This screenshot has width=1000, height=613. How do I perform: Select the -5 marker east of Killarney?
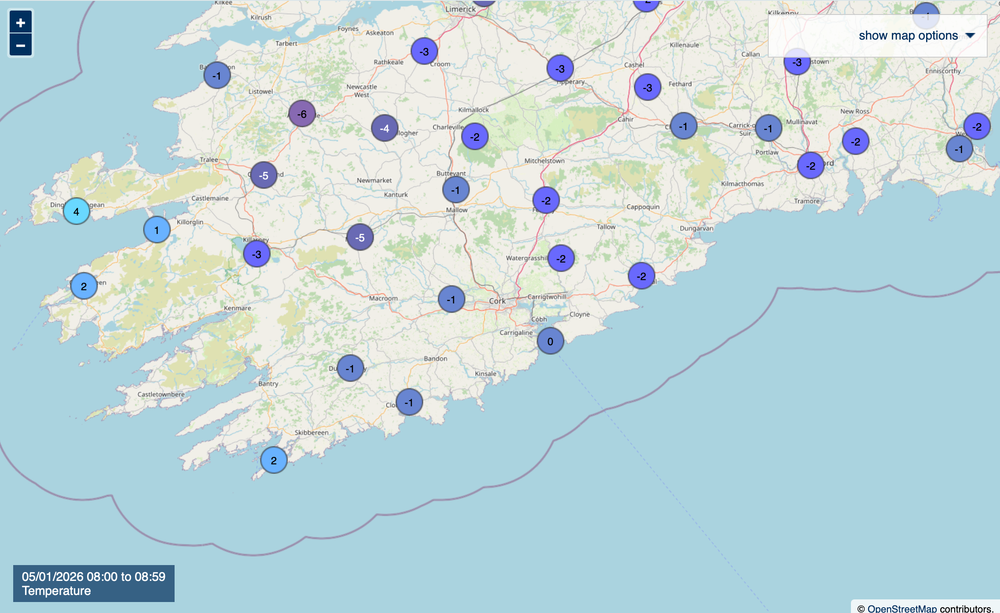click(360, 237)
